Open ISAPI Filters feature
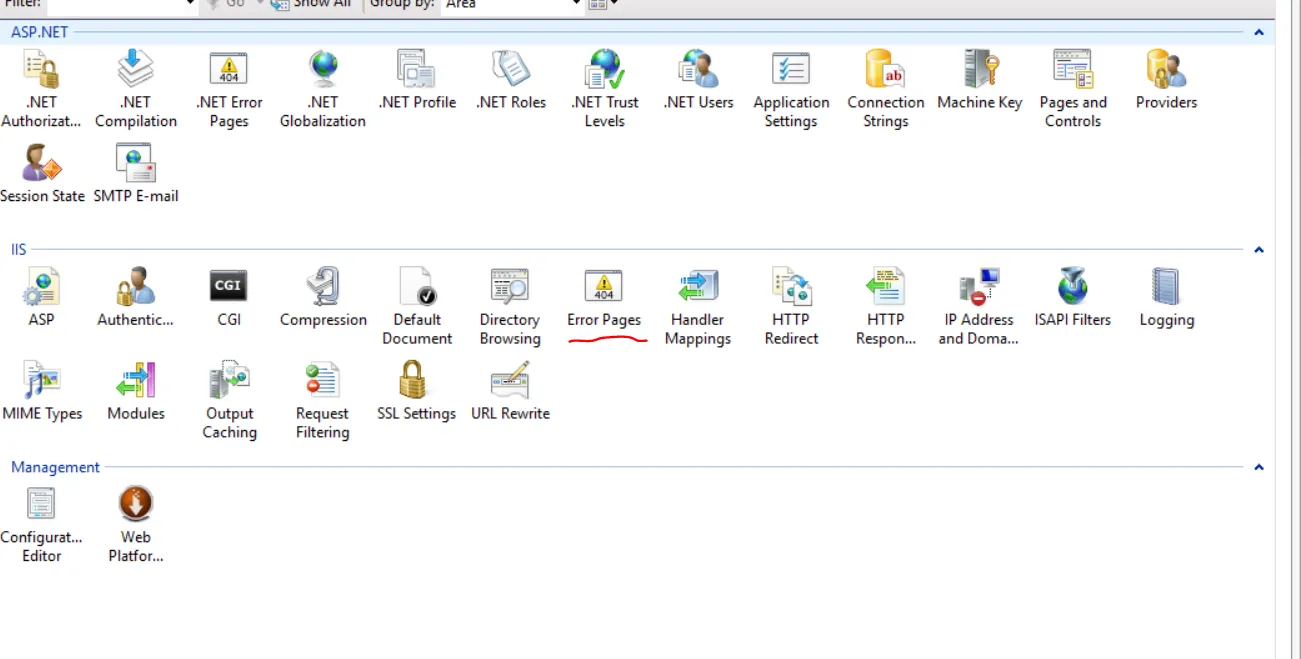Image resolution: width=1301 pixels, height=659 pixels. pos(1073,298)
